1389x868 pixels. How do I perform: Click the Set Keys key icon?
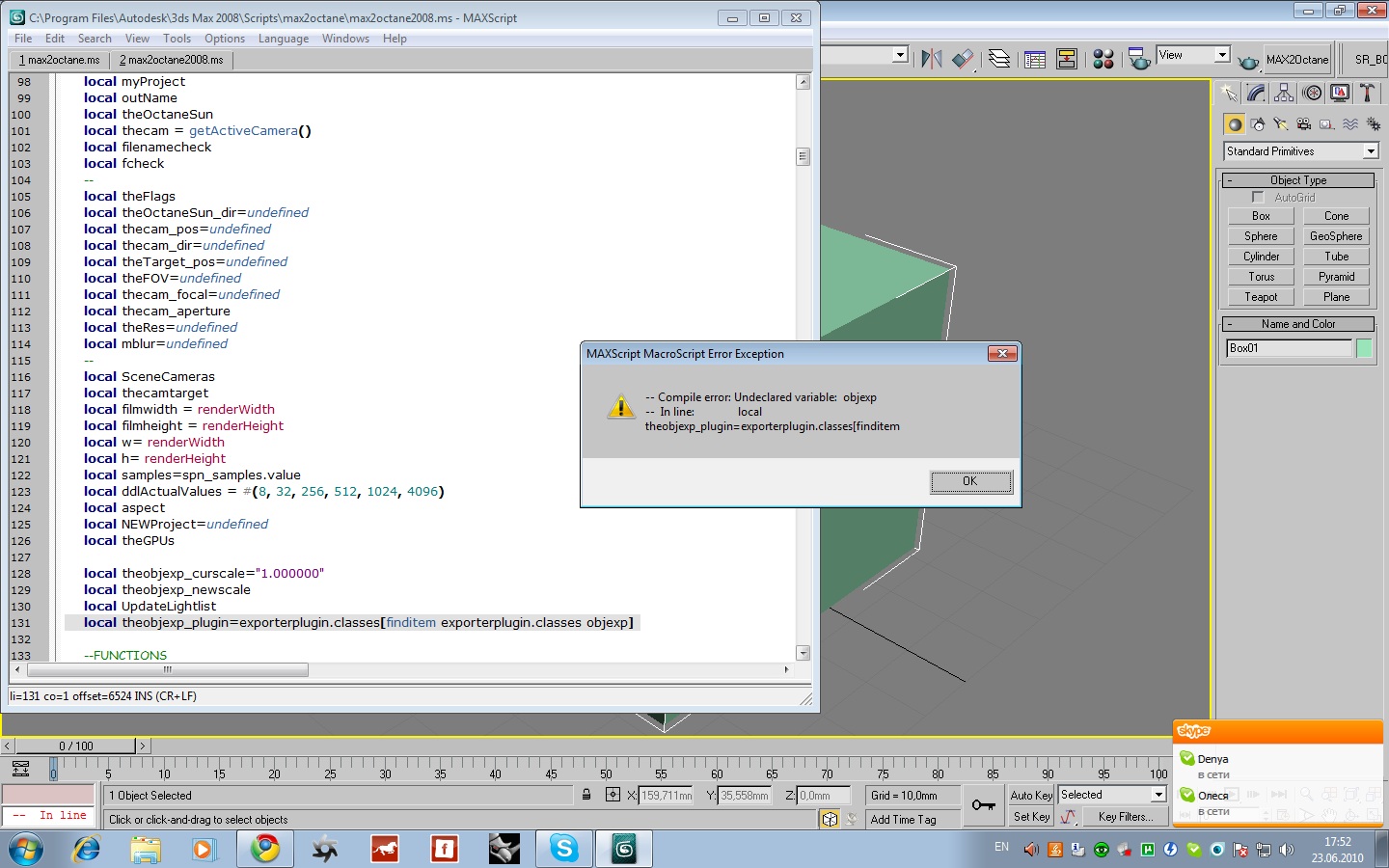tap(984, 805)
